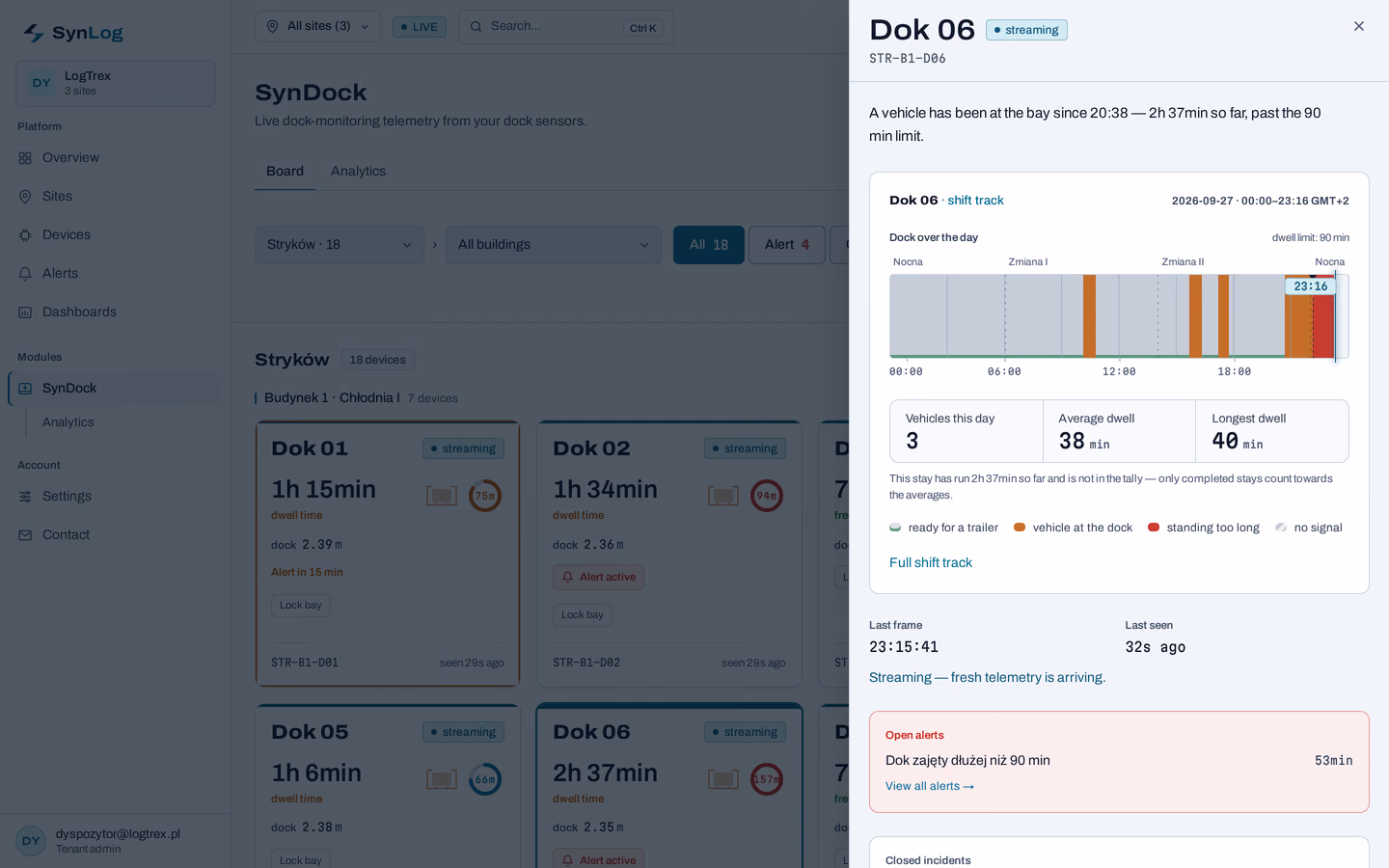Screen dimensions: 1389x868
Task: Lock bay on Dok 01 card
Action: click(x=301, y=606)
